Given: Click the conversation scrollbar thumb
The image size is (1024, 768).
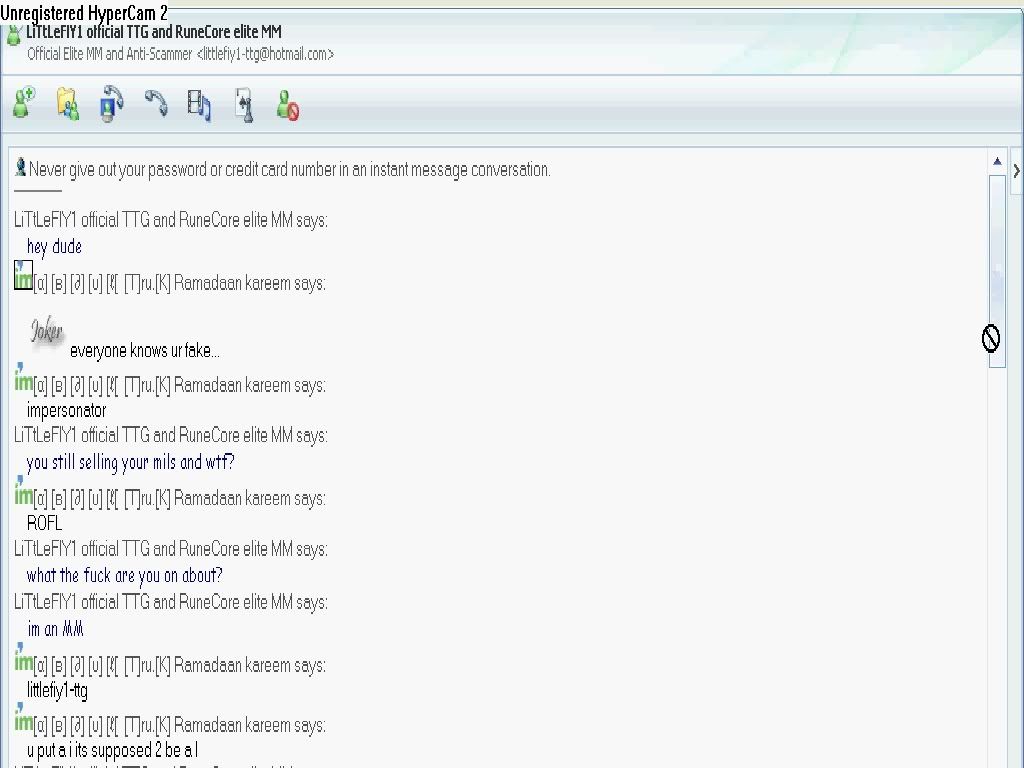Looking at the screenshot, I should pyautogui.click(x=997, y=270).
